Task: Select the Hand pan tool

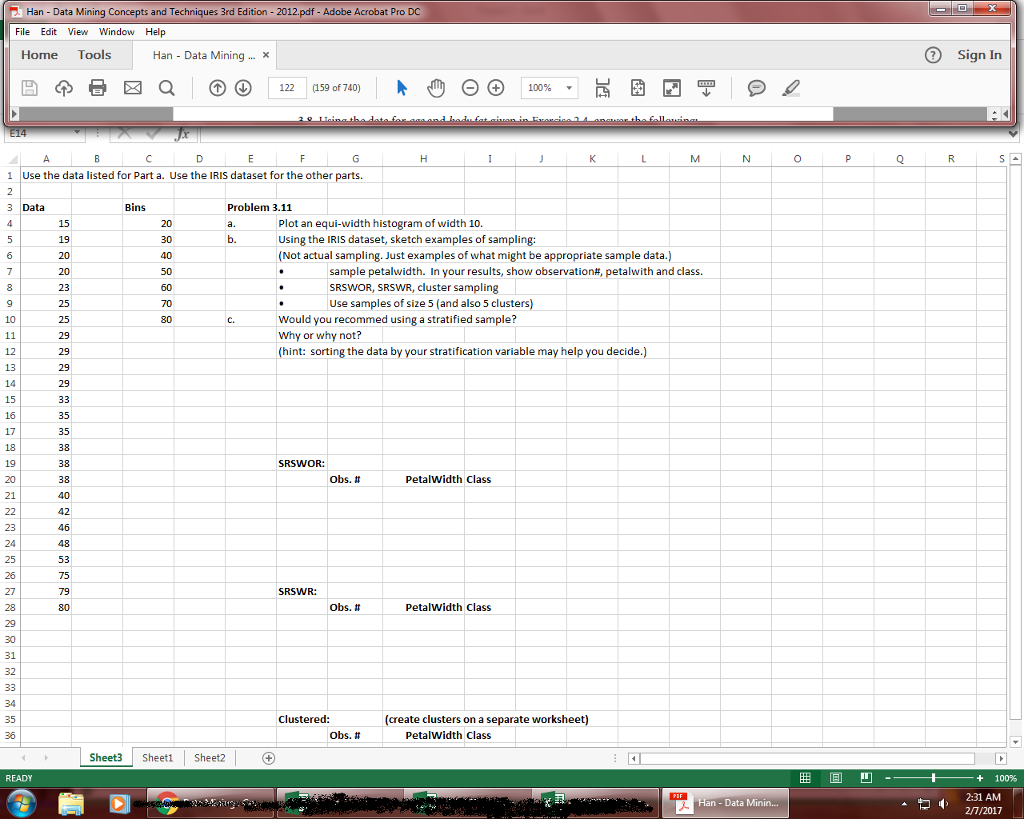Action: (436, 88)
